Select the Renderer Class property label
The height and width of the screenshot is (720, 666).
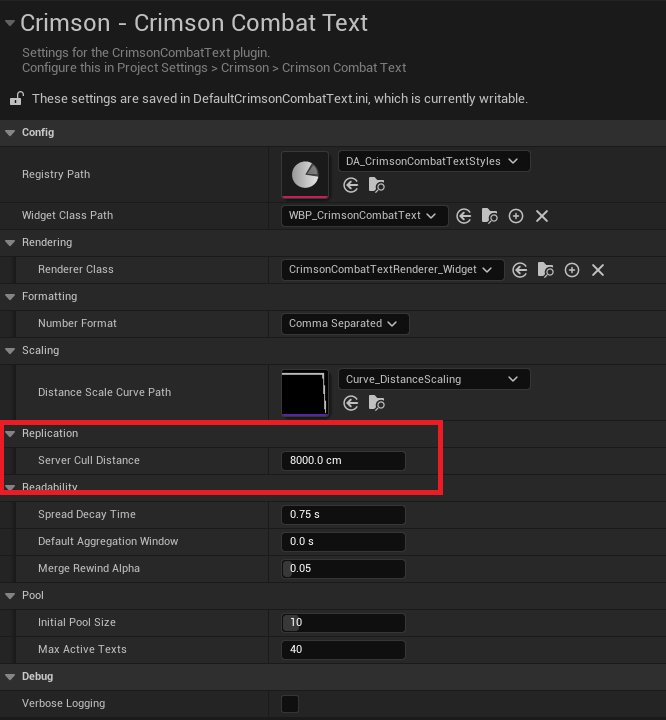pos(76,270)
